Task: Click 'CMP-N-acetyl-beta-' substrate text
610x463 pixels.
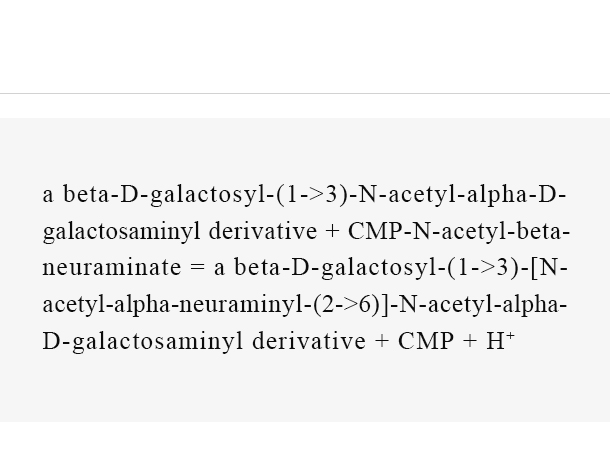Action: pos(459,231)
